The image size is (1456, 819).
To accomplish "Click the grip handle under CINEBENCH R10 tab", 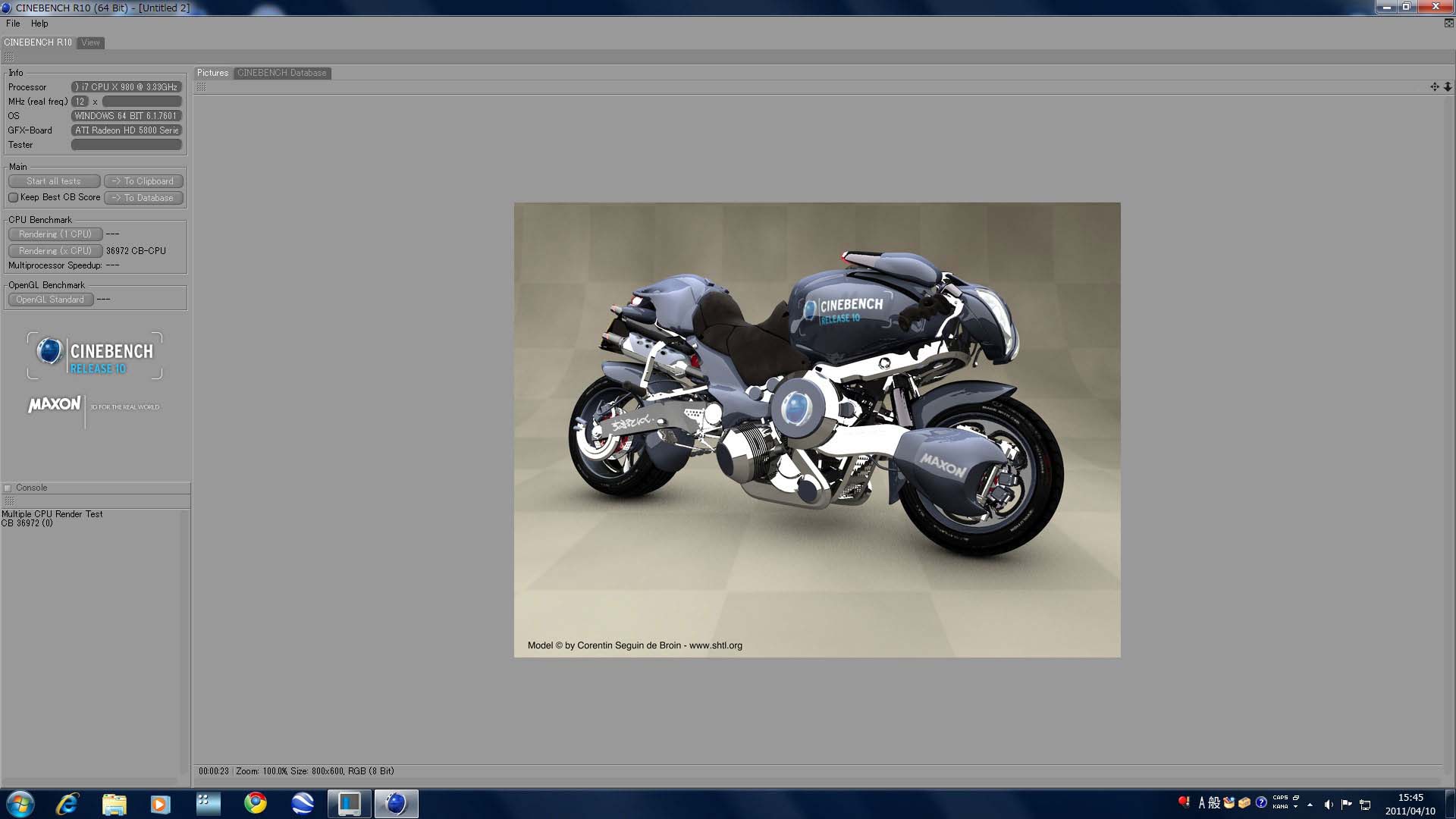I will tap(9, 58).
